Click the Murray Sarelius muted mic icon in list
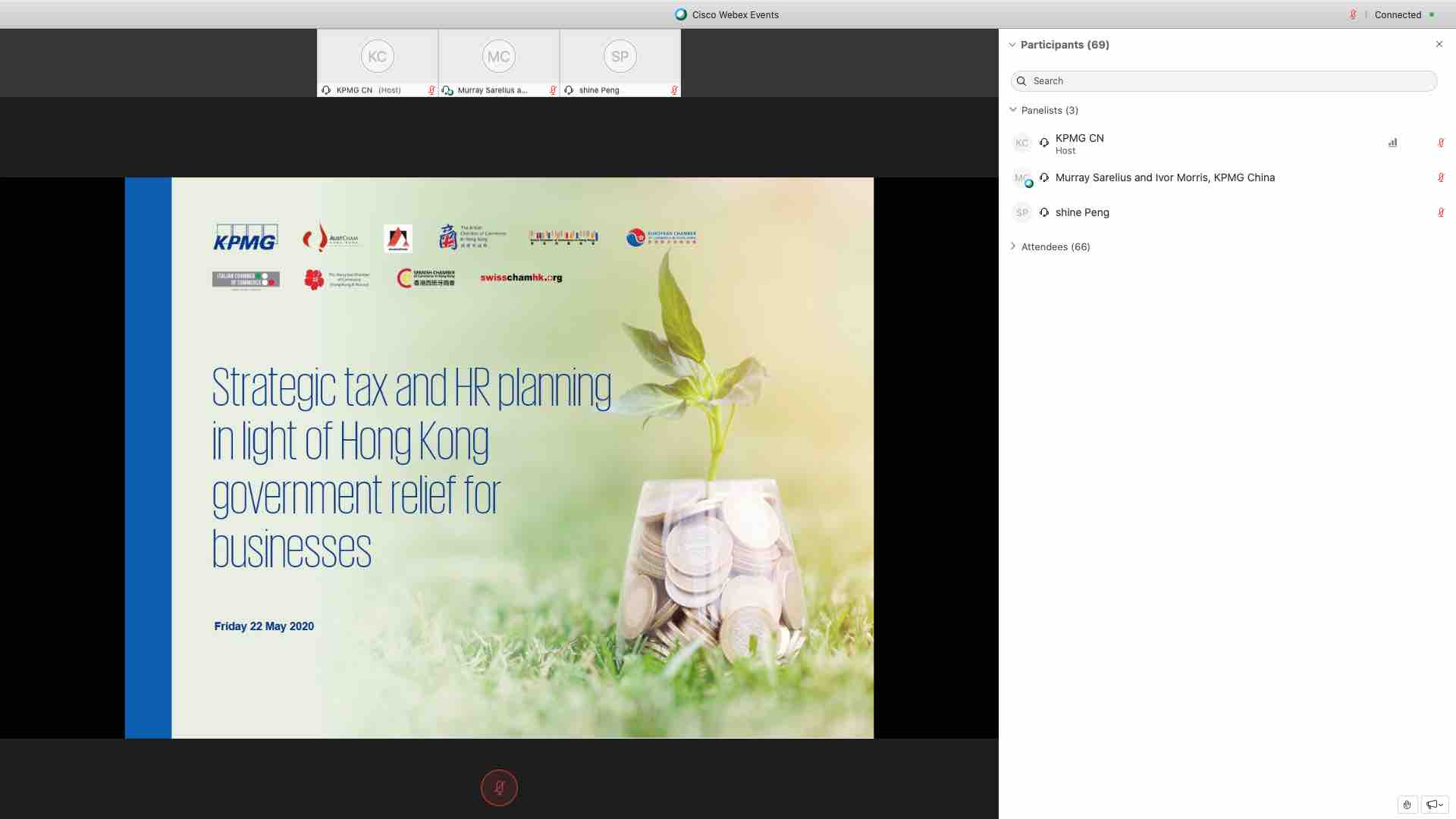The width and height of the screenshot is (1456, 819). [x=1441, y=177]
